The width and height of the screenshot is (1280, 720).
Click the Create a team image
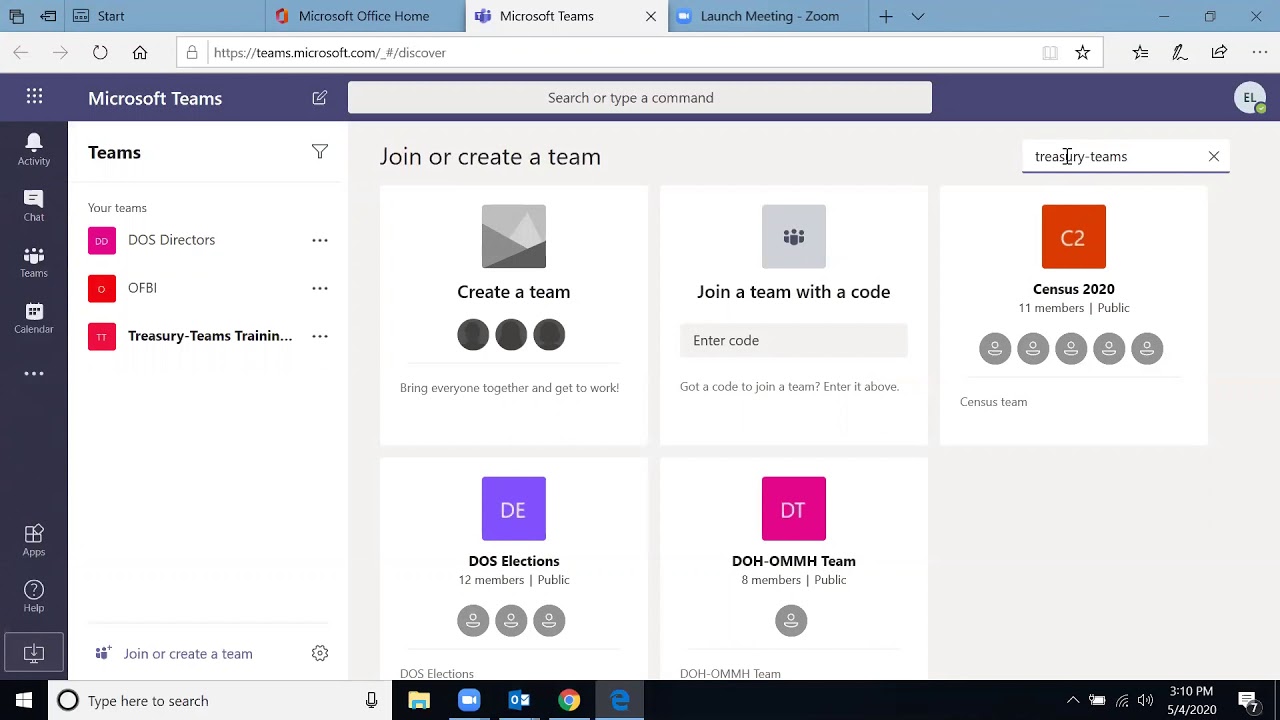[x=514, y=237]
